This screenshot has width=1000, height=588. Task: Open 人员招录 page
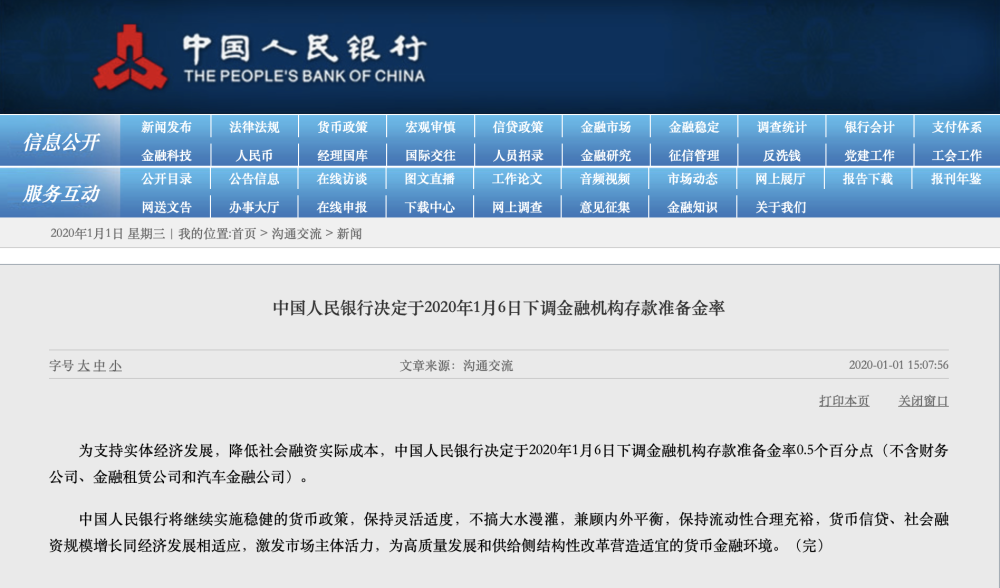(x=518, y=156)
